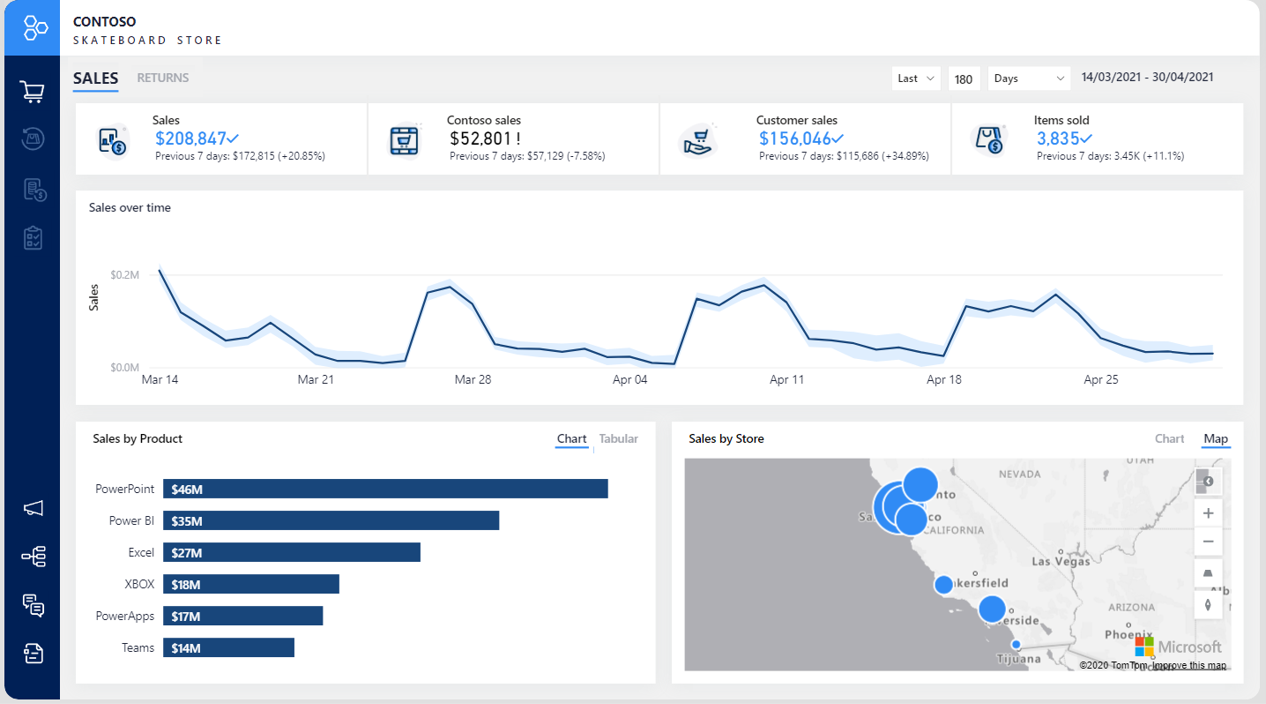Click the $0.2M axis label
The height and width of the screenshot is (704, 1266).
point(125,274)
